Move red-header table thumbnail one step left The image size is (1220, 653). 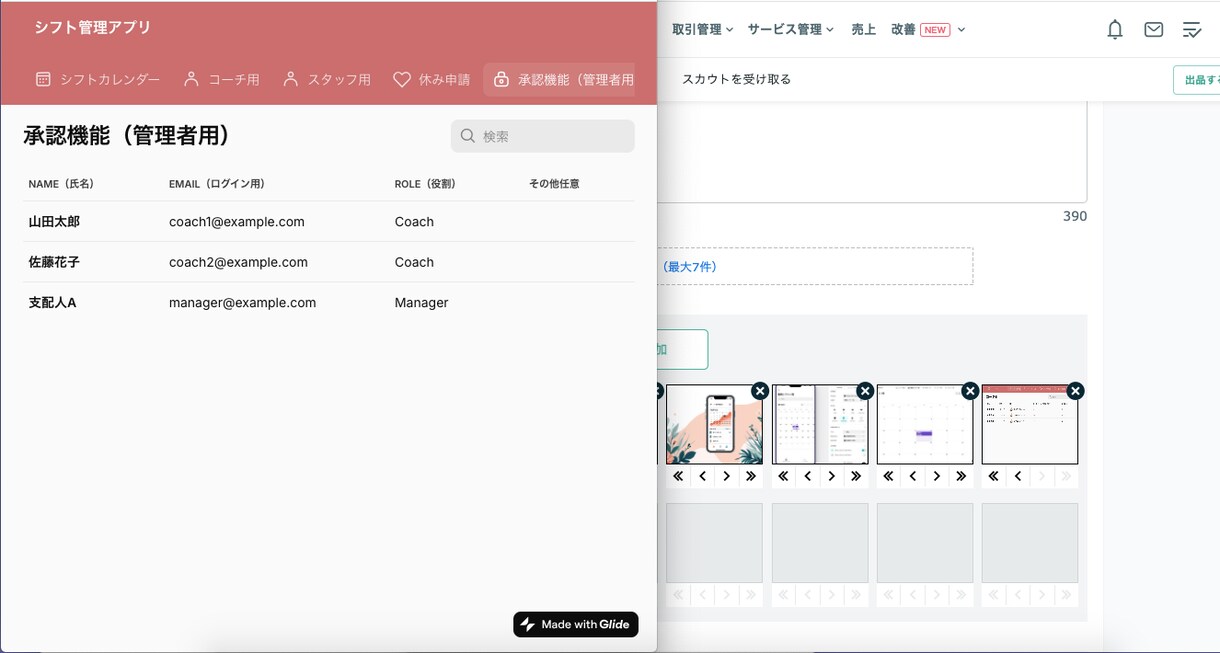tap(1018, 476)
